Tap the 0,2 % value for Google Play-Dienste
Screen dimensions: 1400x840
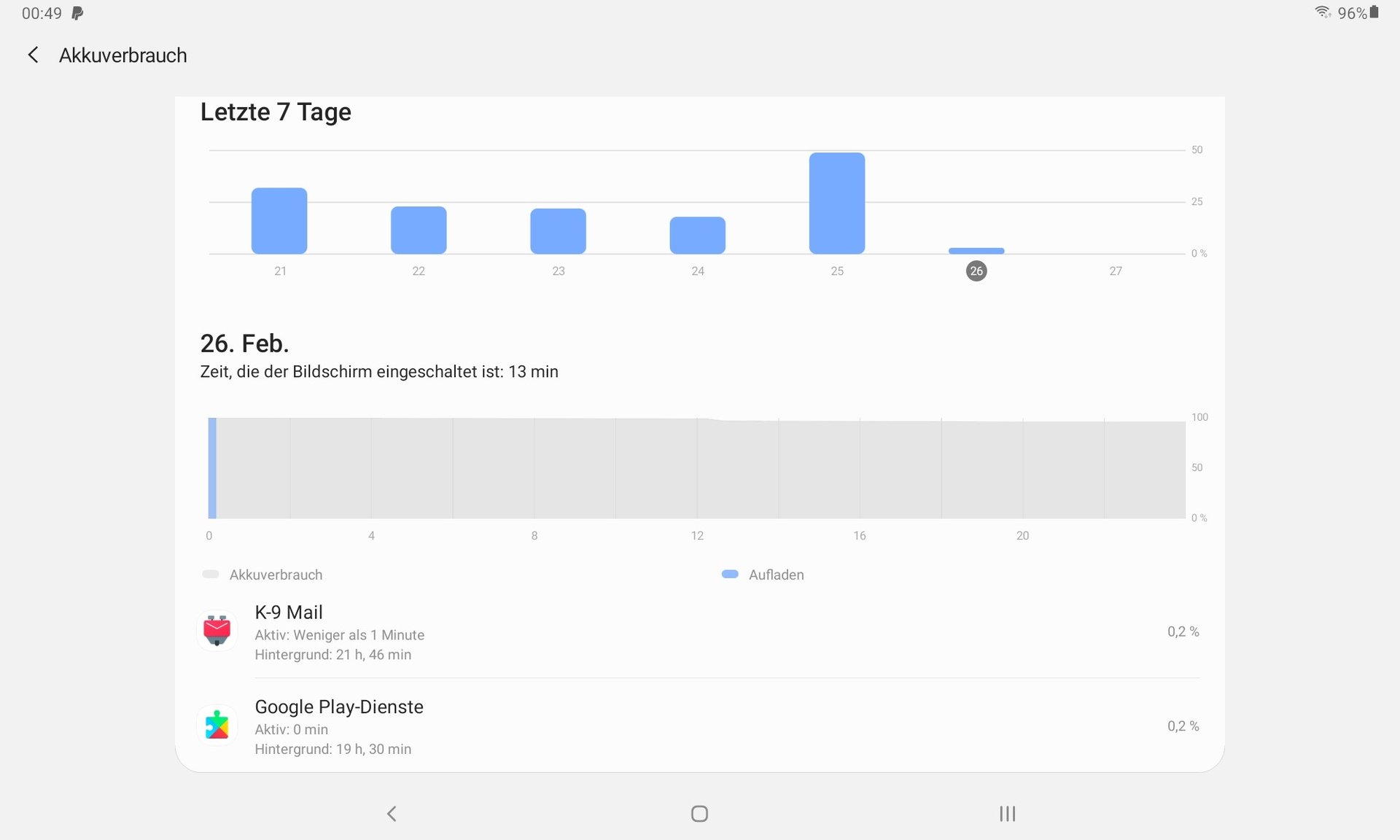pyautogui.click(x=1183, y=726)
